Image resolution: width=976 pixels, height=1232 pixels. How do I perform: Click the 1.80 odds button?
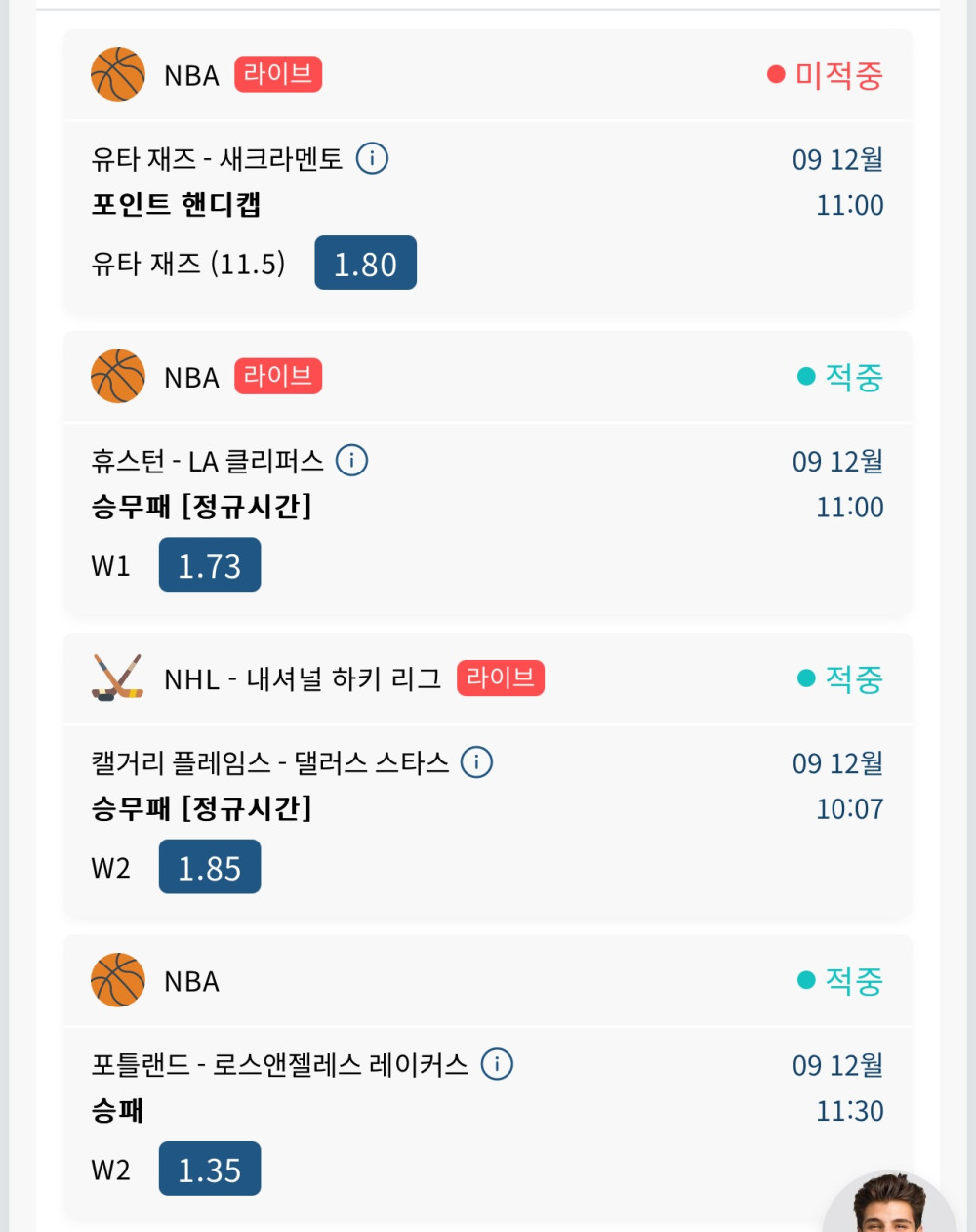coord(365,264)
